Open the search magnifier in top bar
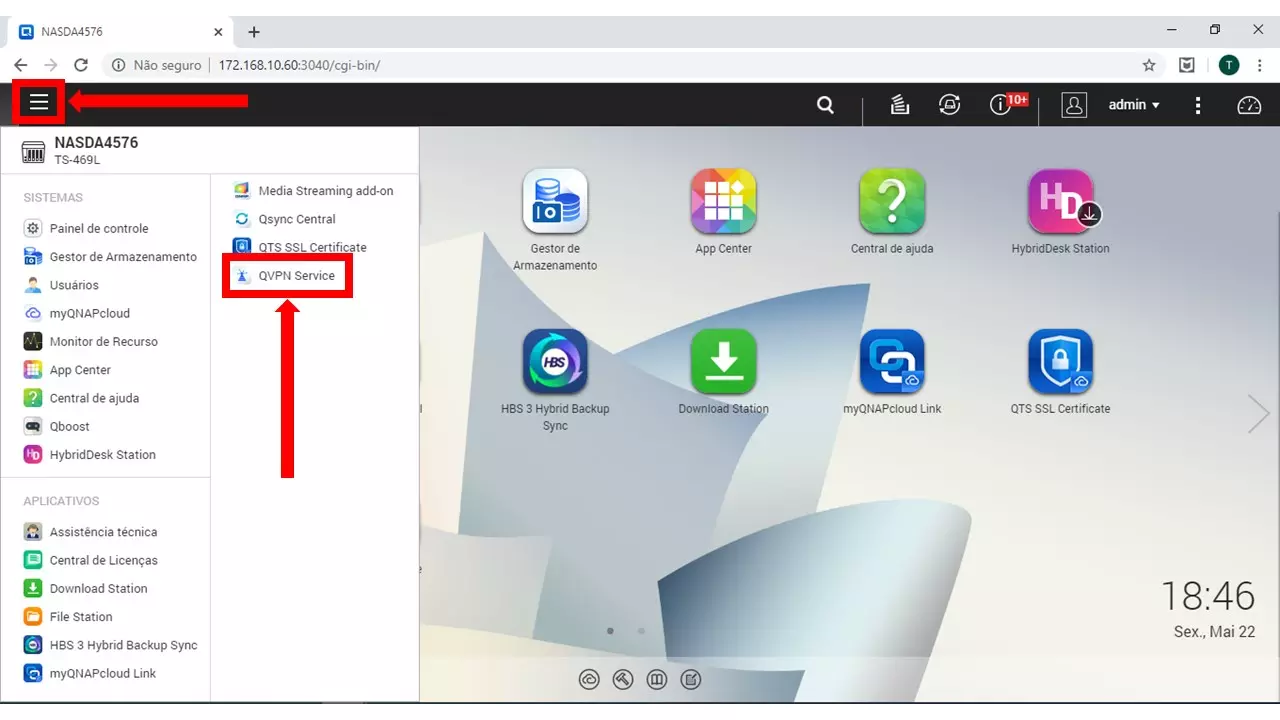The height and width of the screenshot is (720, 1280). (825, 105)
